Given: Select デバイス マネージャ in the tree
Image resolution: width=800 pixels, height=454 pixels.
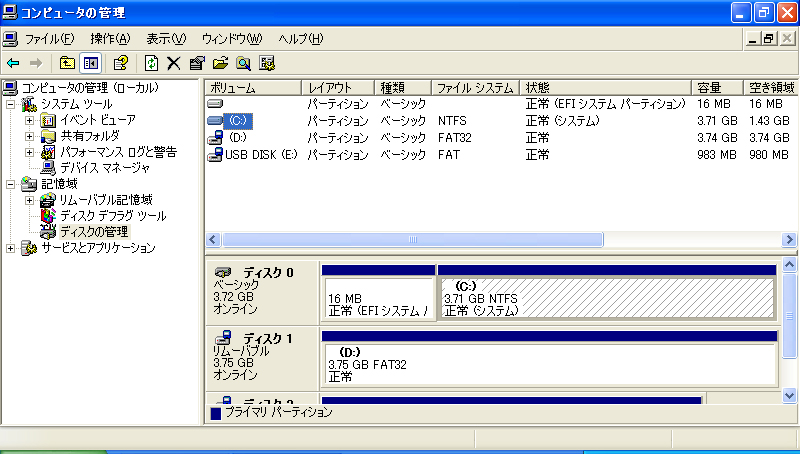Looking at the screenshot, I should click(99, 168).
